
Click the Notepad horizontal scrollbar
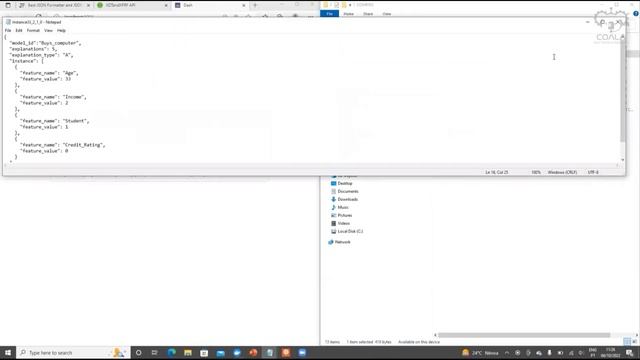tap(312, 165)
